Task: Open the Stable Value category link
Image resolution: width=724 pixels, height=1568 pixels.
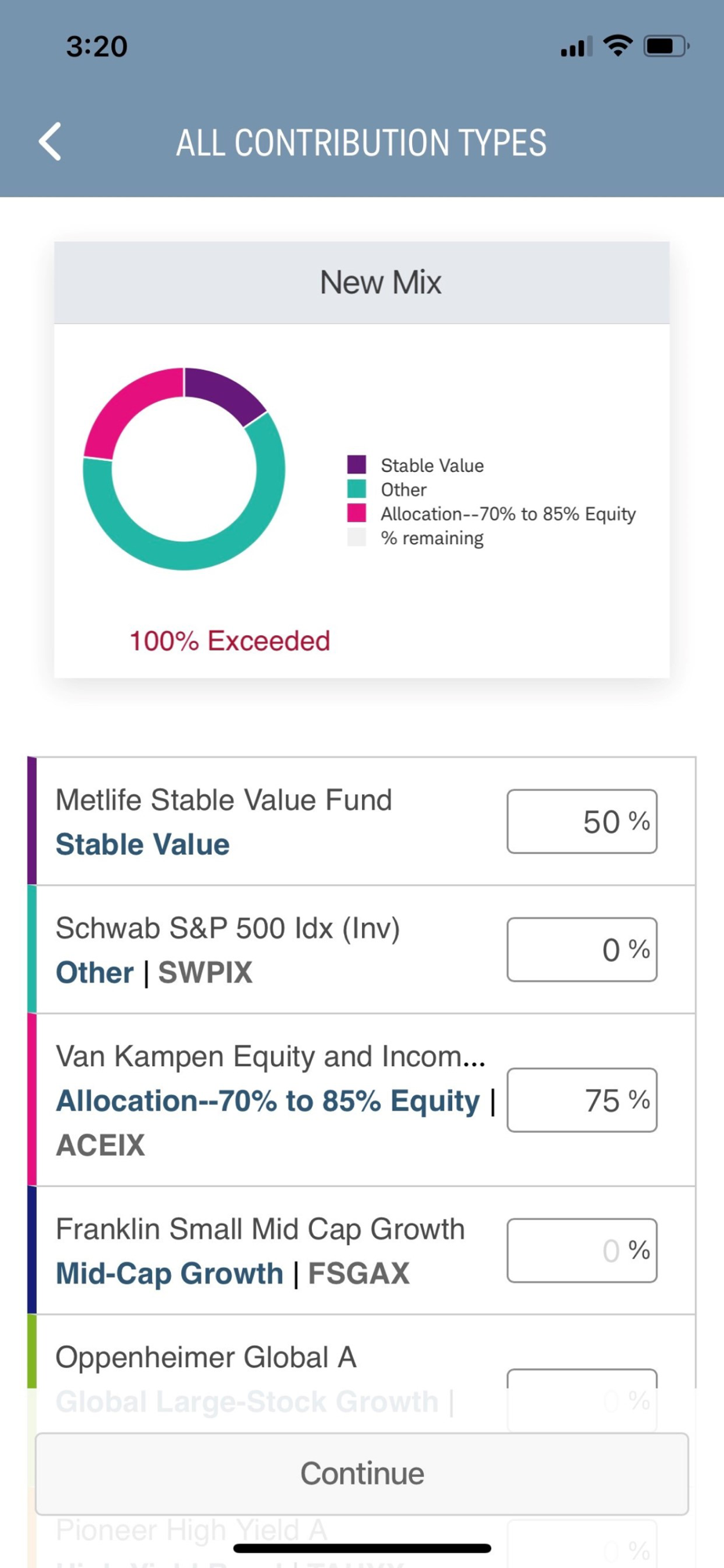Action: coord(143,844)
